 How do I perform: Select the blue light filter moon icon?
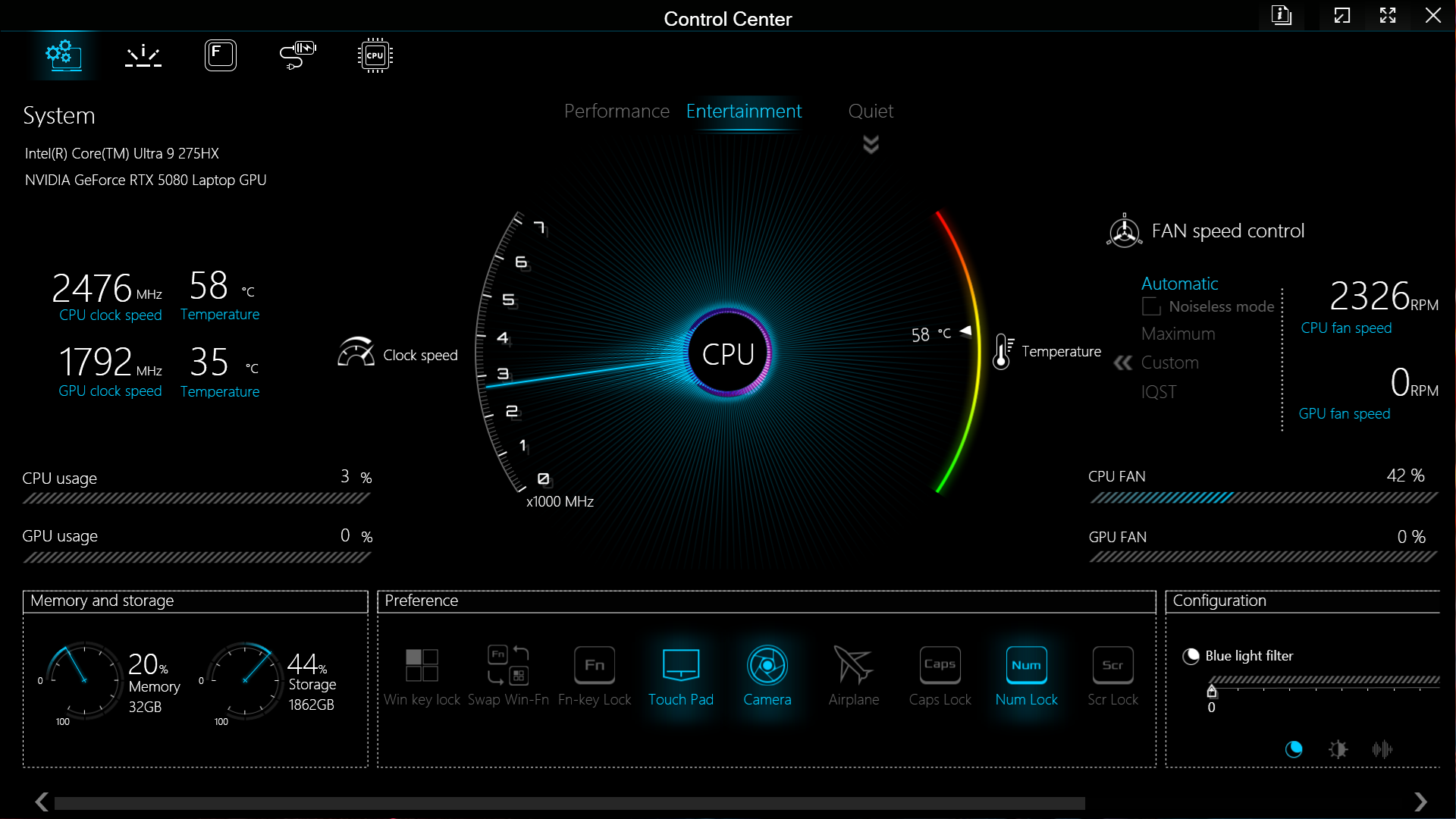1294,749
